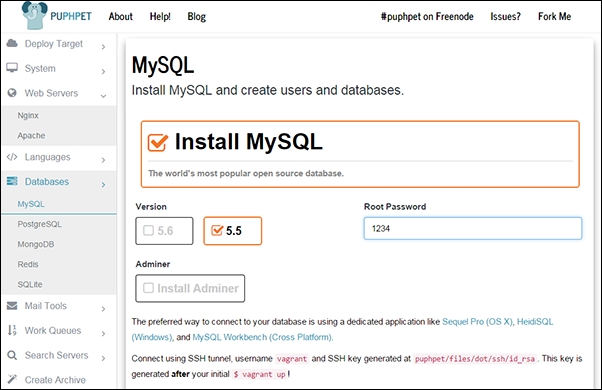Select MongoDB in the sidebar
This screenshot has width=602, height=390.
coord(36,244)
